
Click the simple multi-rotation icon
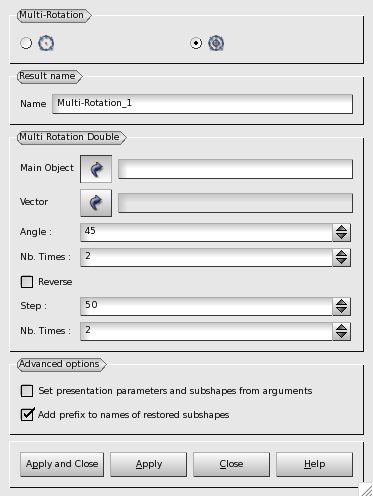(x=46, y=43)
